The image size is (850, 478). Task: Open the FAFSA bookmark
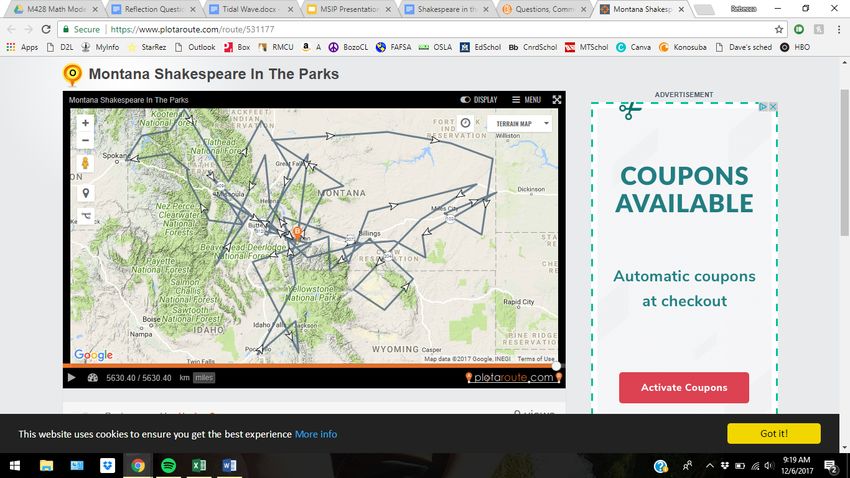pos(394,47)
